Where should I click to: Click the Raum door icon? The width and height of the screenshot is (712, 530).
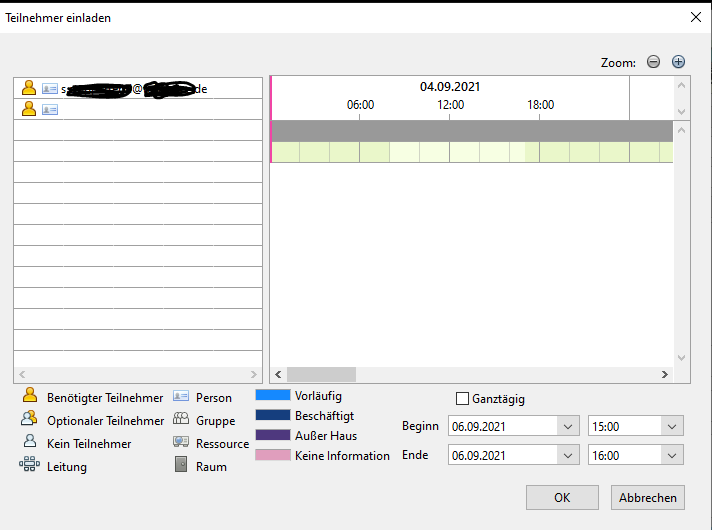click(x=181, y=465)
